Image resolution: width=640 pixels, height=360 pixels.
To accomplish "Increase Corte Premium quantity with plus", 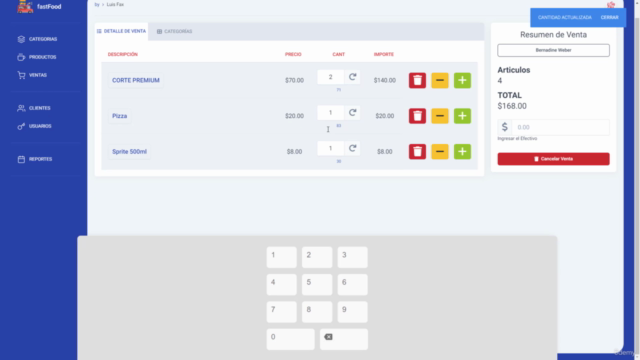I will click(x=462, y=80).
